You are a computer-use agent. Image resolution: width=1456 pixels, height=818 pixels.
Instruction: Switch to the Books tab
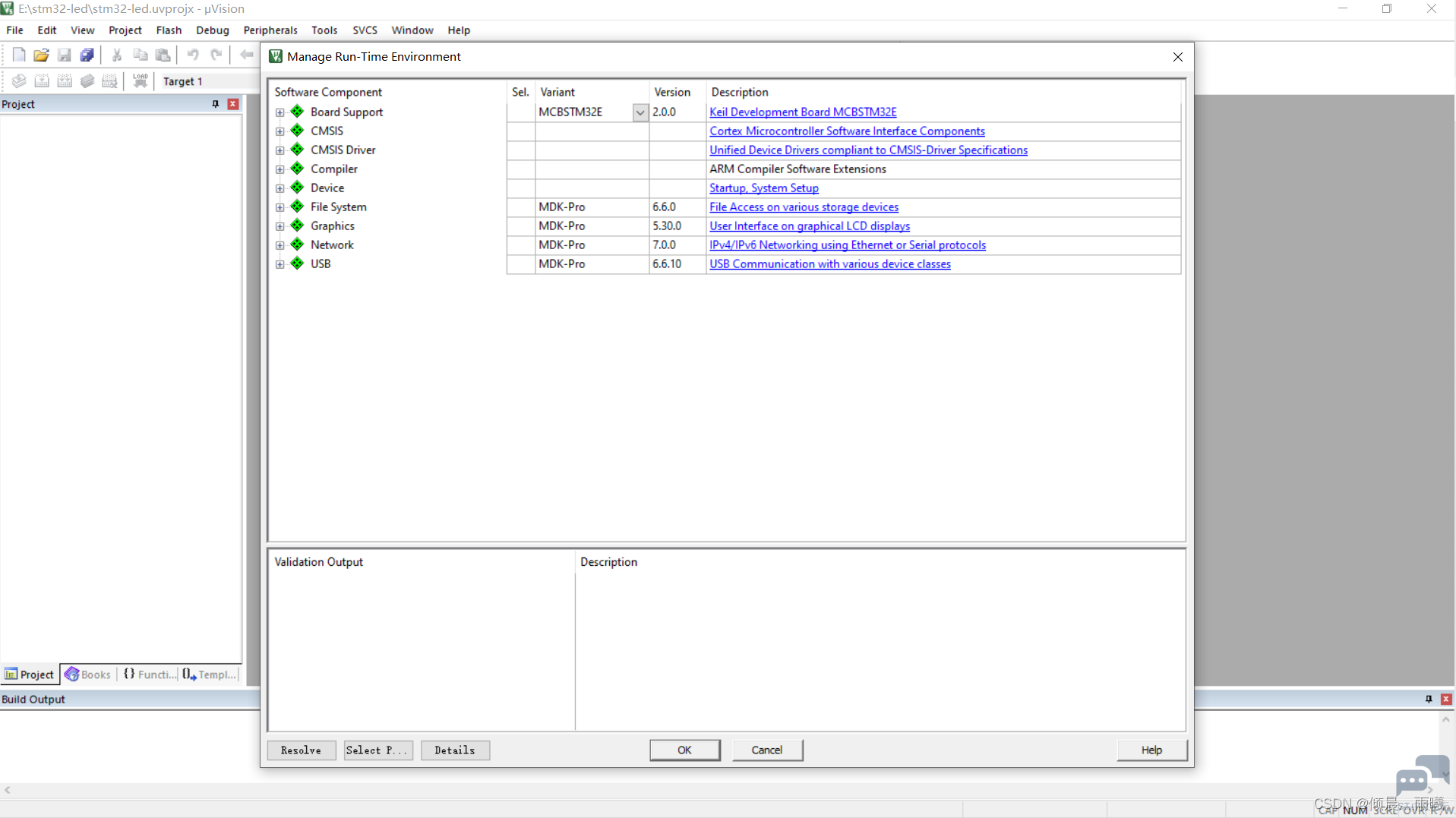(88, 674)
